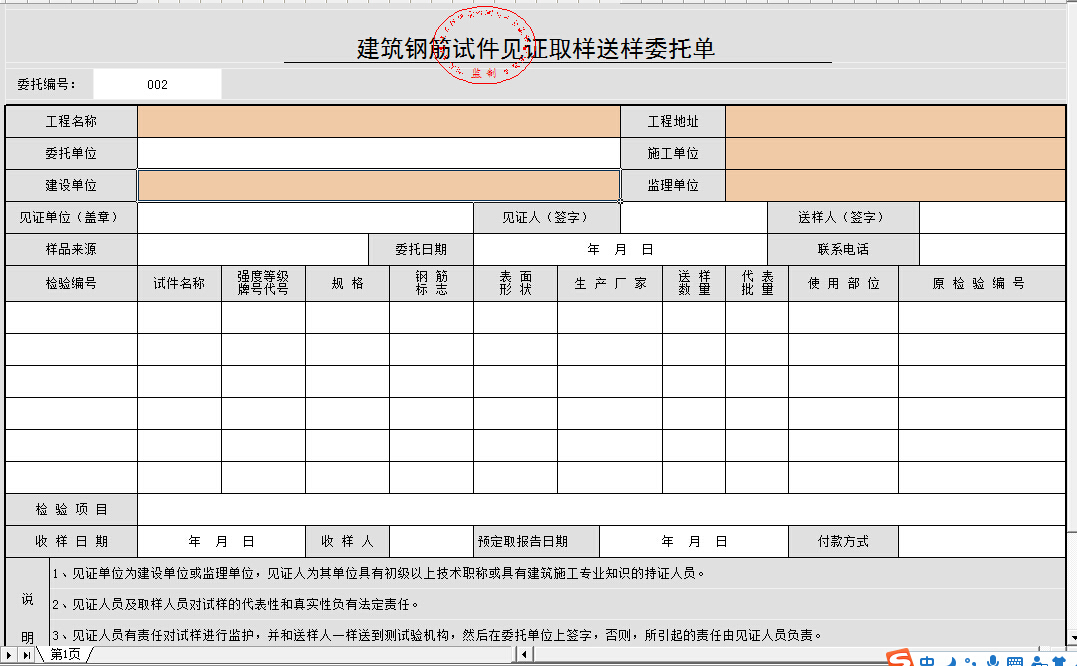The height and width of the screenshot is (666, 1077).
Task: Select the 第1页 sheet tab
Action: click(x=65, y=654)
